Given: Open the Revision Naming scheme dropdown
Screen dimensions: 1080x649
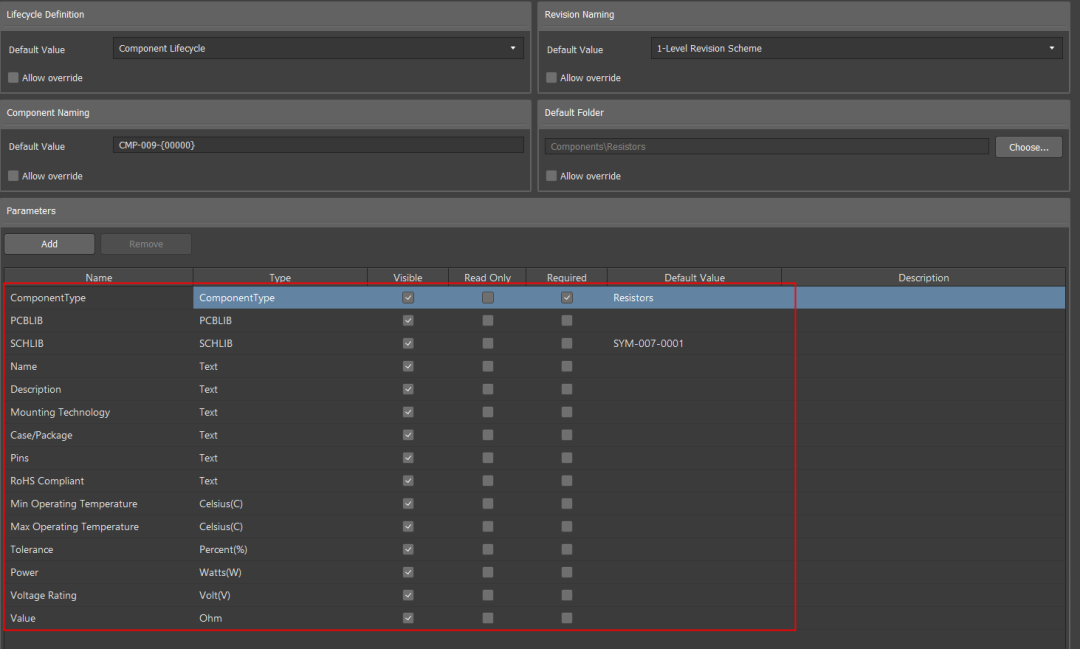Looking at the screenshot, I should (x=856, y=48).
